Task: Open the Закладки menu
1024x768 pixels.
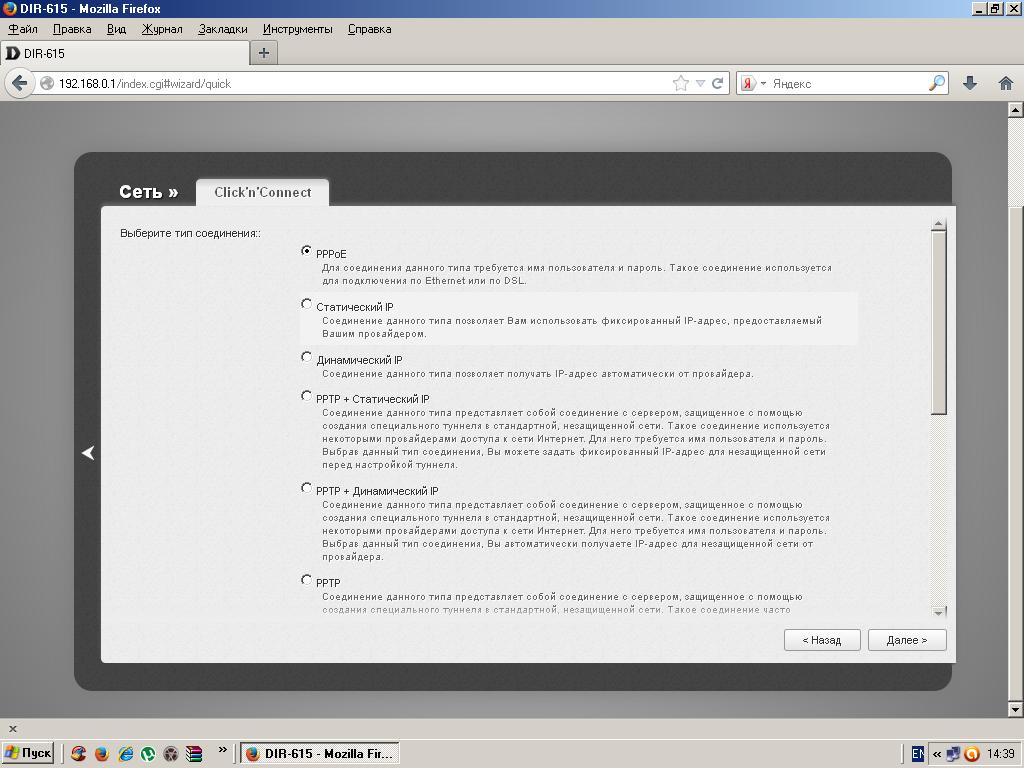Action: [x=223, y=29]
